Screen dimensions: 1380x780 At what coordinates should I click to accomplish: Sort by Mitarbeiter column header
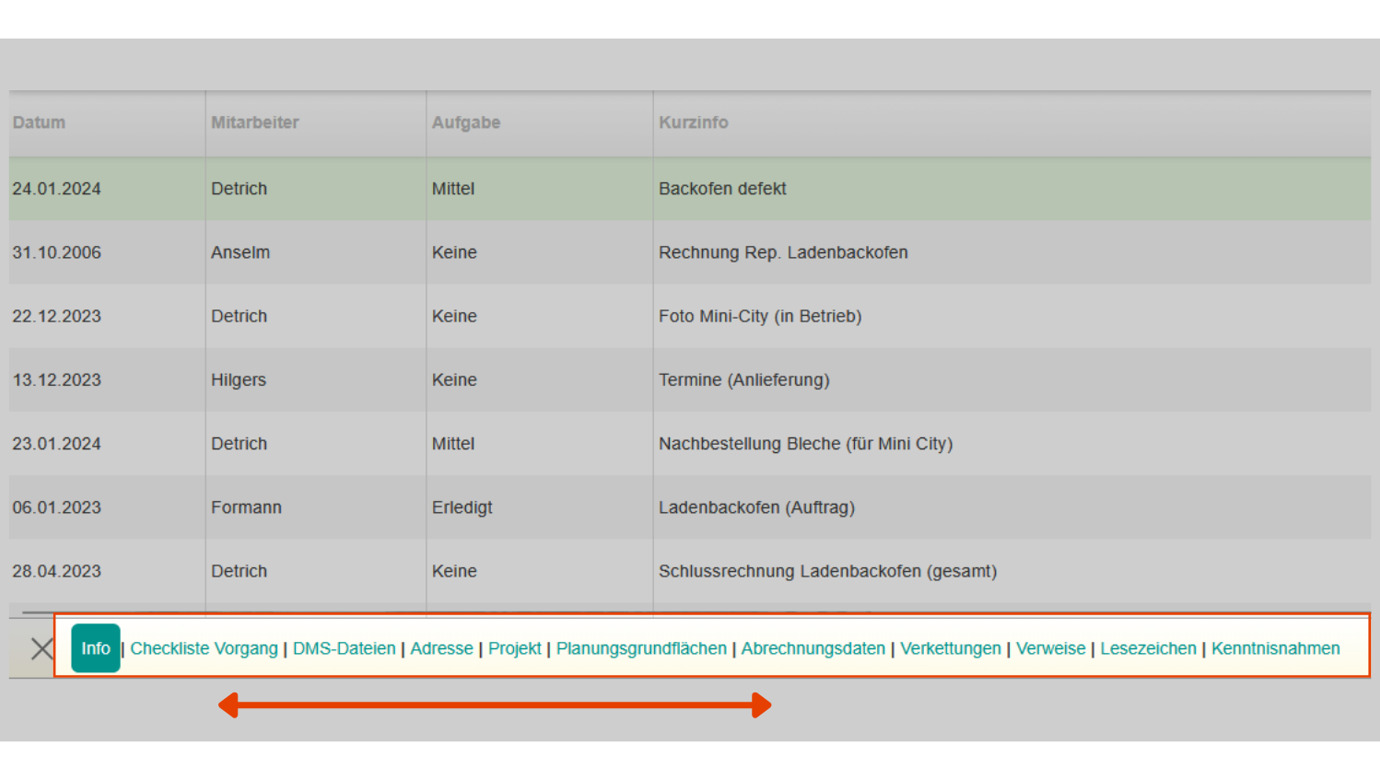(x=255, y=122)
